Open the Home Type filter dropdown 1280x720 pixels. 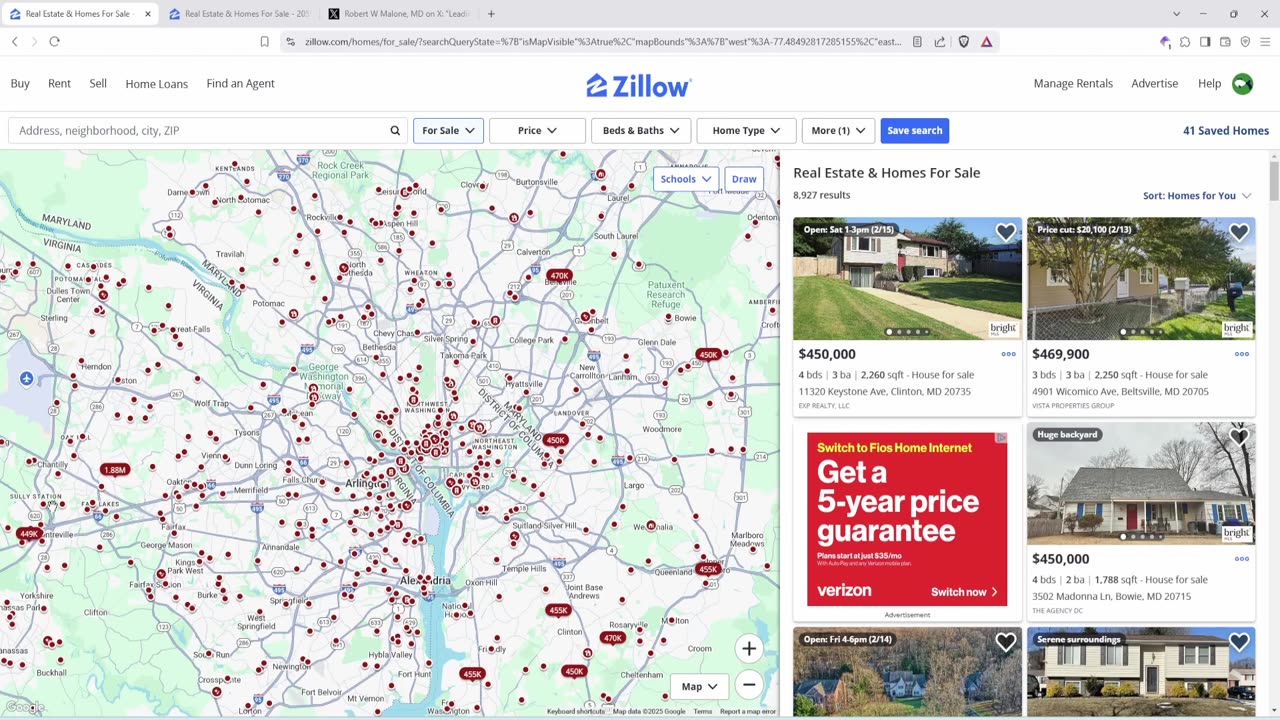pos(746,131)
